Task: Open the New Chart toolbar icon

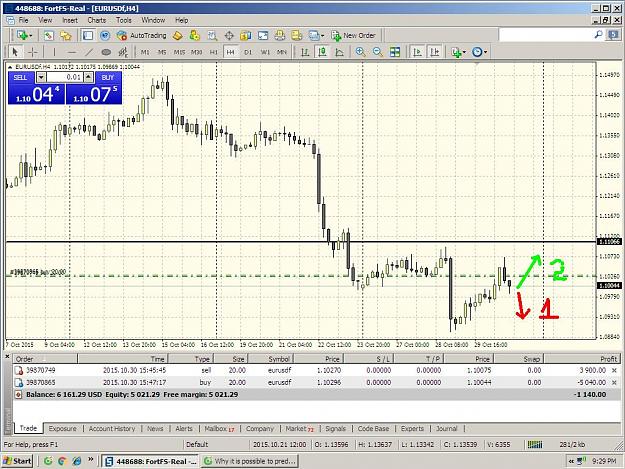Action: pyautogui.click(x=22, y=35)
